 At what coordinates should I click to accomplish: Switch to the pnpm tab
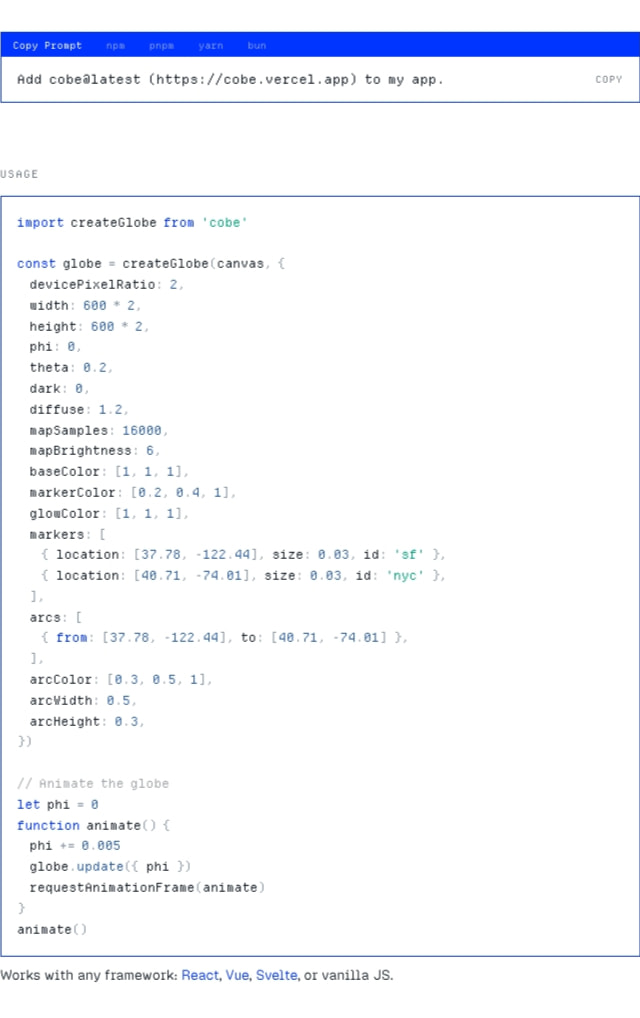(161, 45)
